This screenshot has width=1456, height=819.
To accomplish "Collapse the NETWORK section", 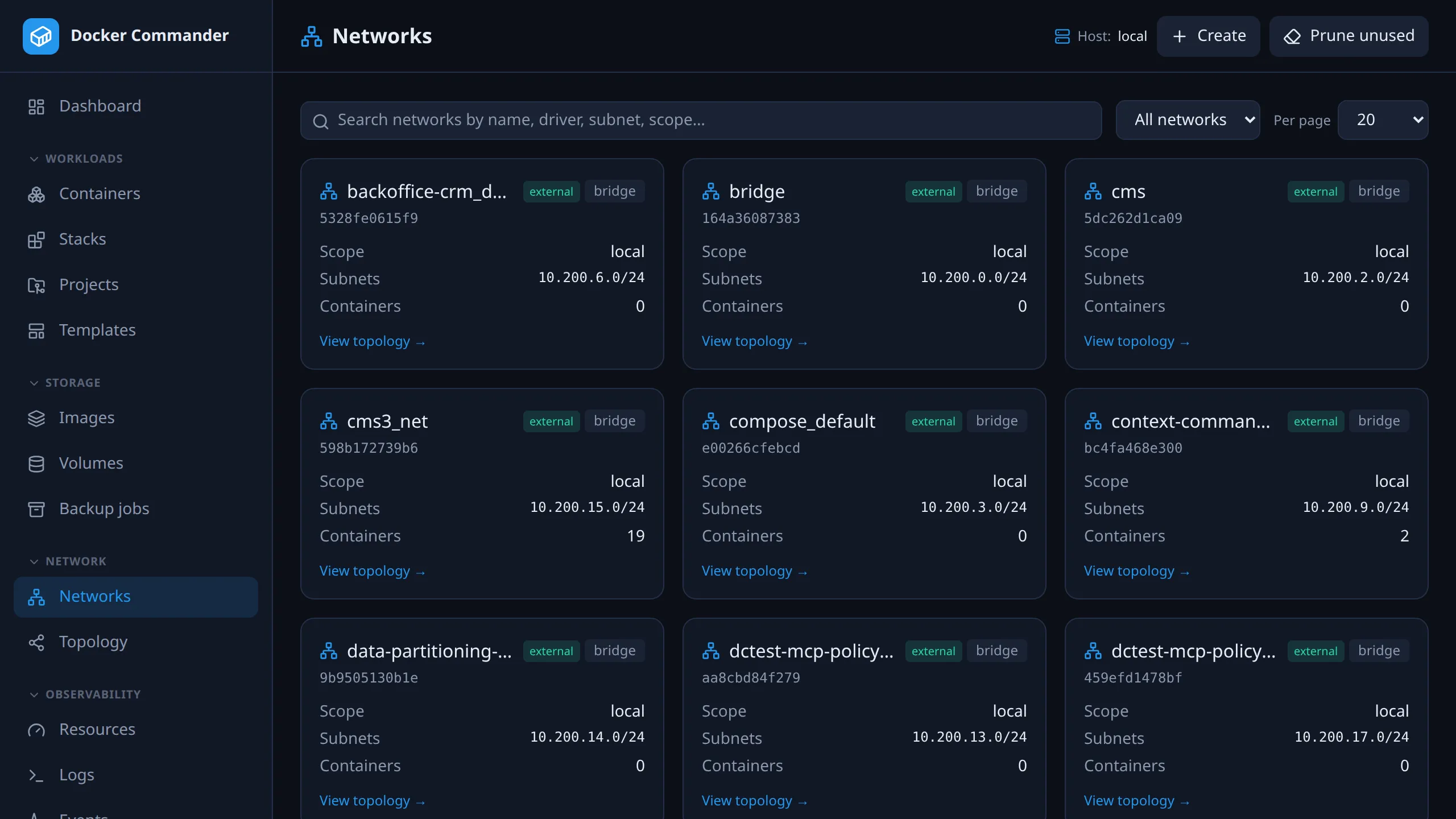I will coord(68,561).
